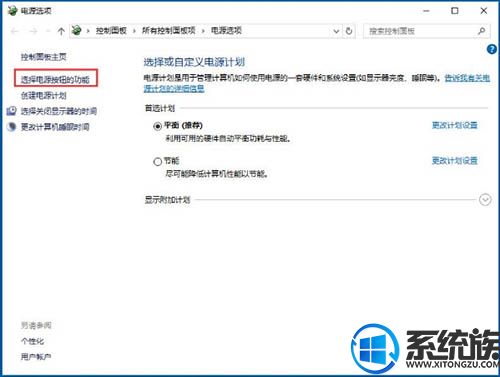Click the title bar power options icon
This screenshot has height=377, width=500.
[12, 11]
